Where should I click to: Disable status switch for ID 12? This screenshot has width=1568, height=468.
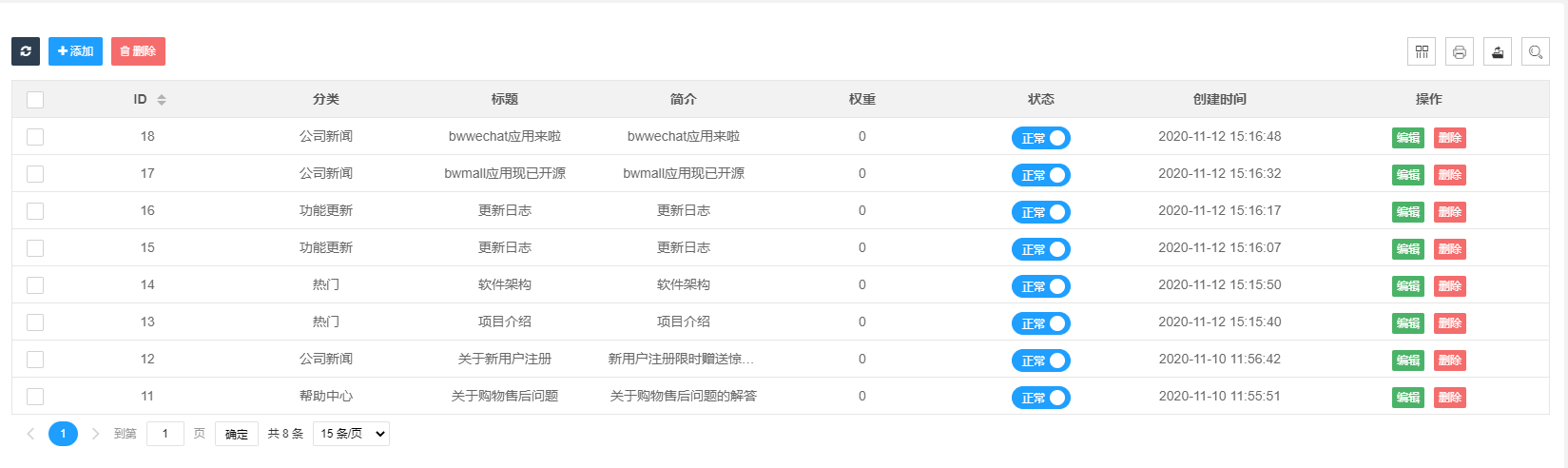[x=1040, y=361]
